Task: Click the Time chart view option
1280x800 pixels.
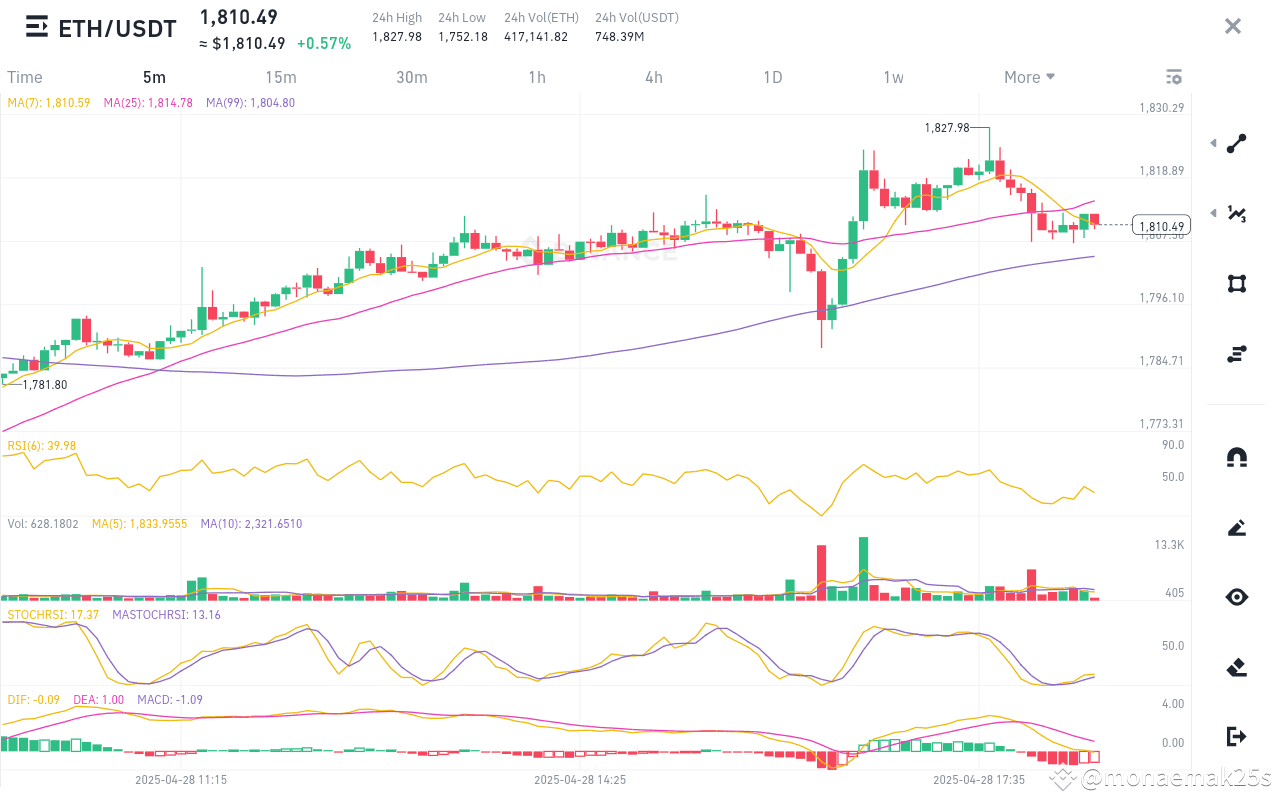Action: (x=25, y=77)
